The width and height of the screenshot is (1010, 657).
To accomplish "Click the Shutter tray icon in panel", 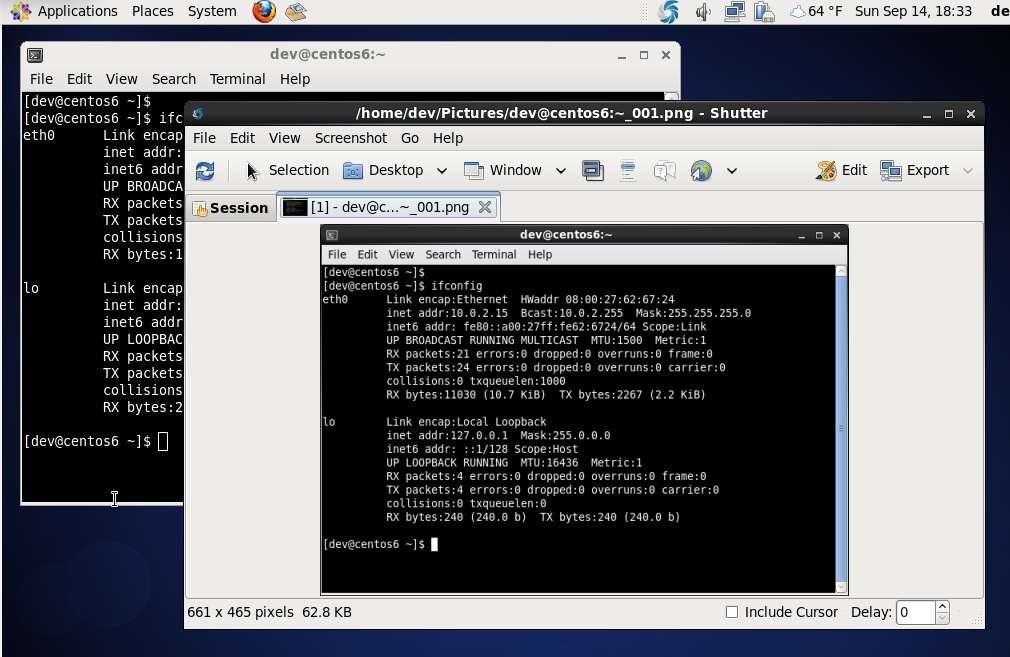I will pyautogui.click(x=668, y=12).
